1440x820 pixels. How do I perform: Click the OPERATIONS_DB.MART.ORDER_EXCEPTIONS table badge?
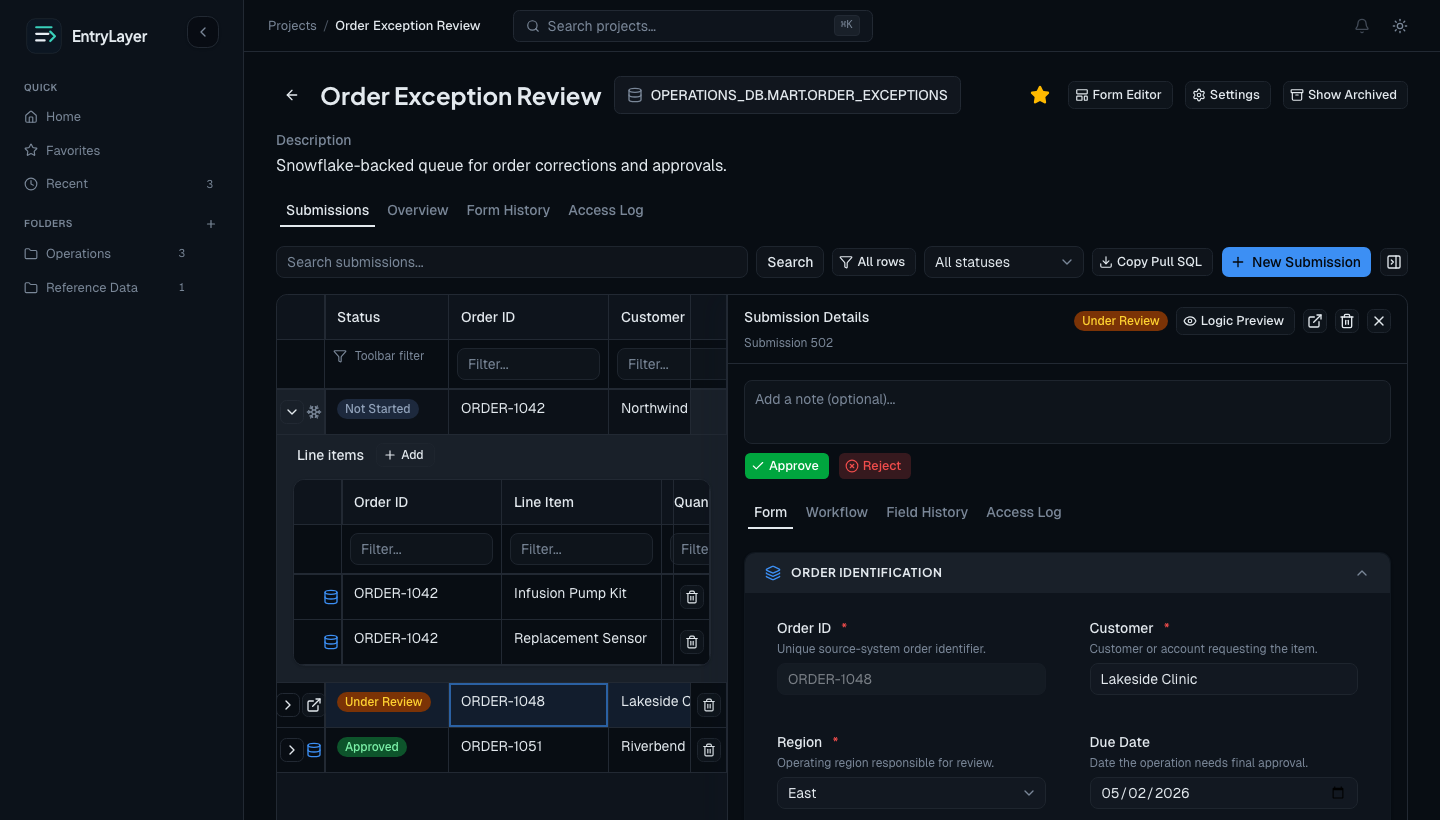pyautogui.click(x=787, y=95)
